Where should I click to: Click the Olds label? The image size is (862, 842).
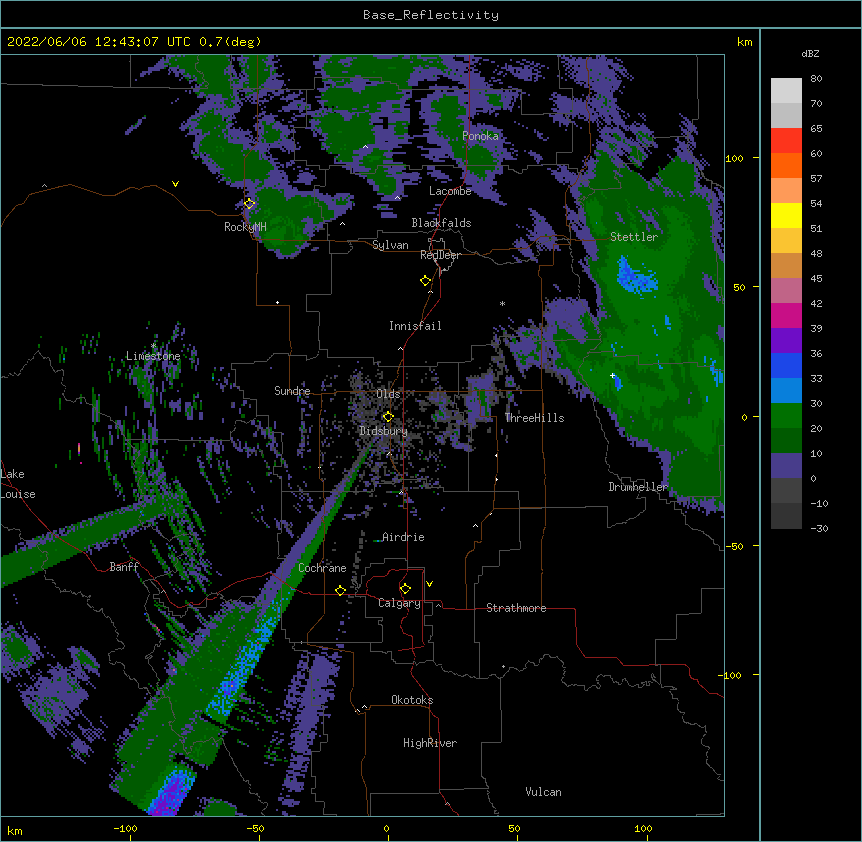tap(388, 394)
